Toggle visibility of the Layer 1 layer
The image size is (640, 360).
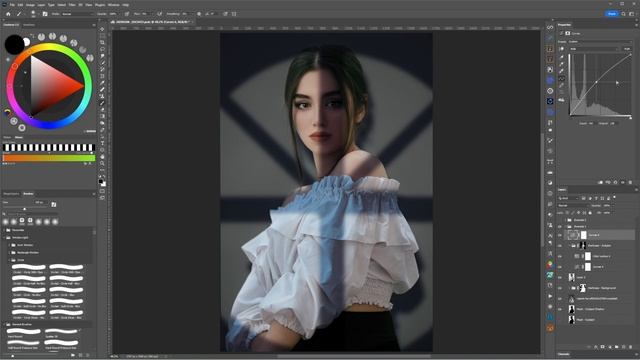tap(560, 278)
